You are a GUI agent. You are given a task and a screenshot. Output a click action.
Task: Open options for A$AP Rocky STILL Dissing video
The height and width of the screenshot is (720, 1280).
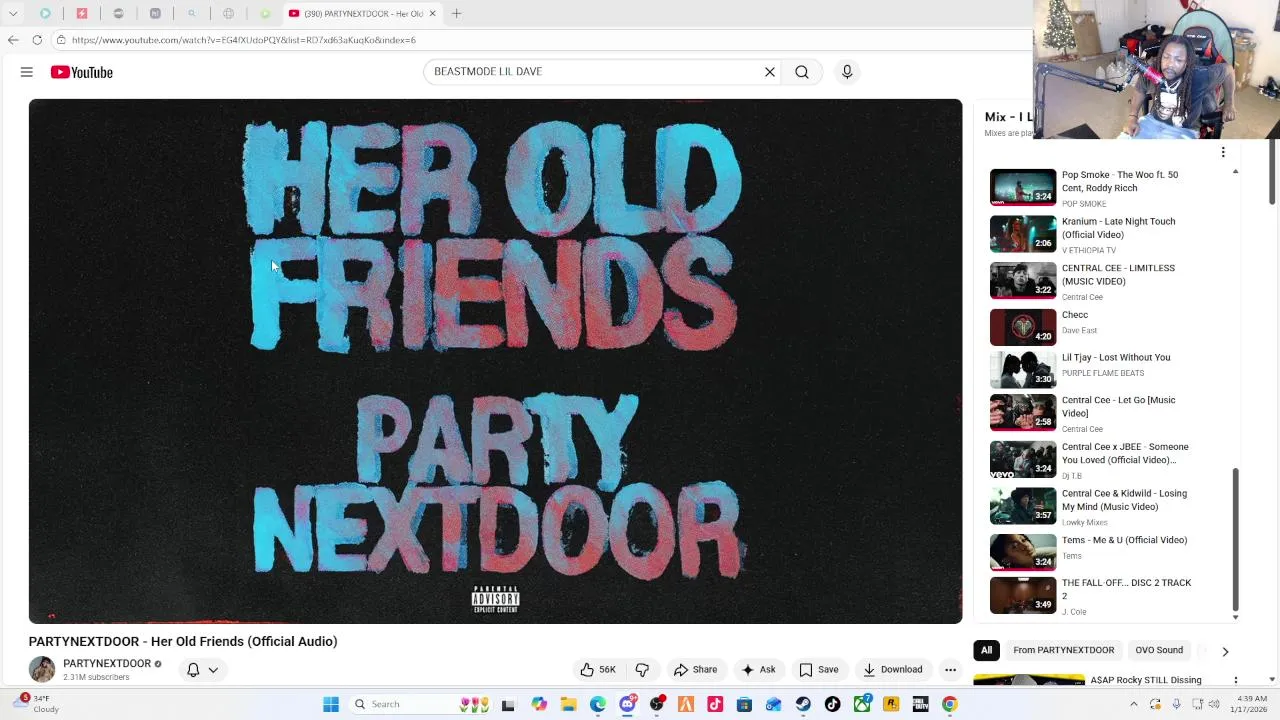click(1236, 680)
